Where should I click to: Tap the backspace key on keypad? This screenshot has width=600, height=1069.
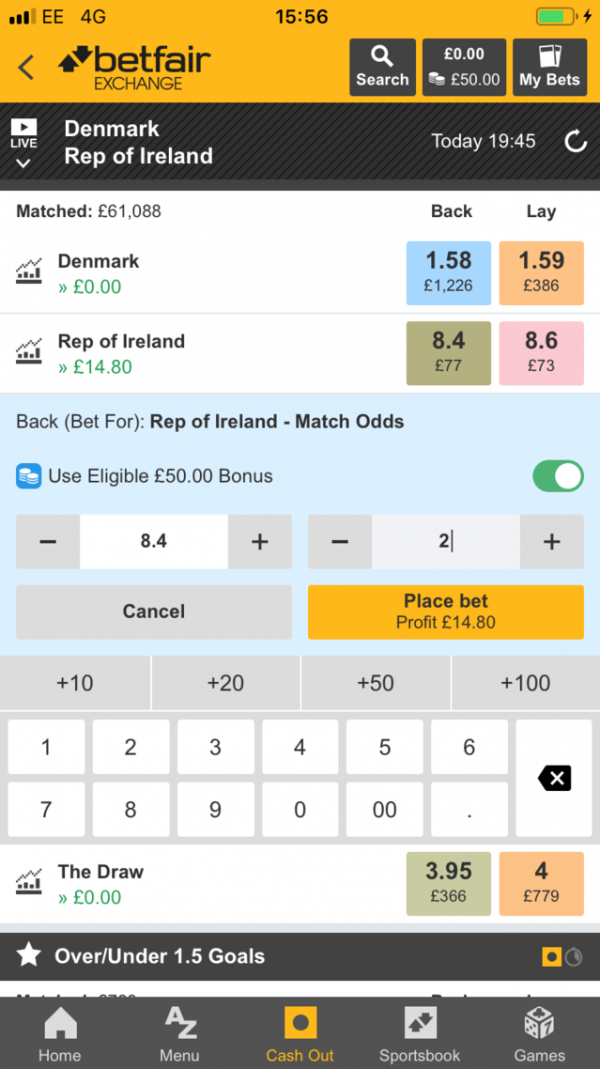coord(554,778)
